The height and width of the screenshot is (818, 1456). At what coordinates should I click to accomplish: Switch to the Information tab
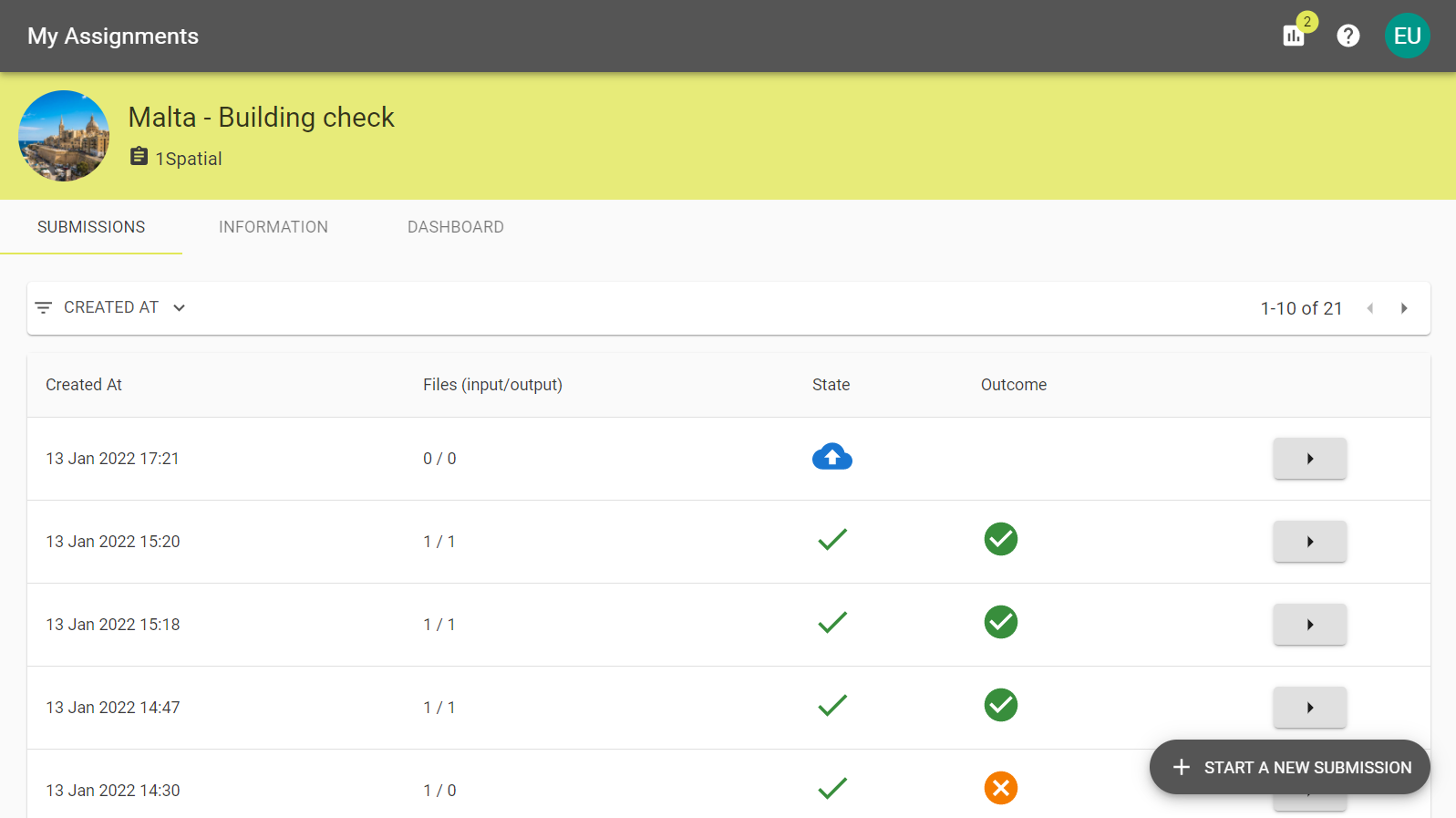pyautogui.click(x=273, y=227)
